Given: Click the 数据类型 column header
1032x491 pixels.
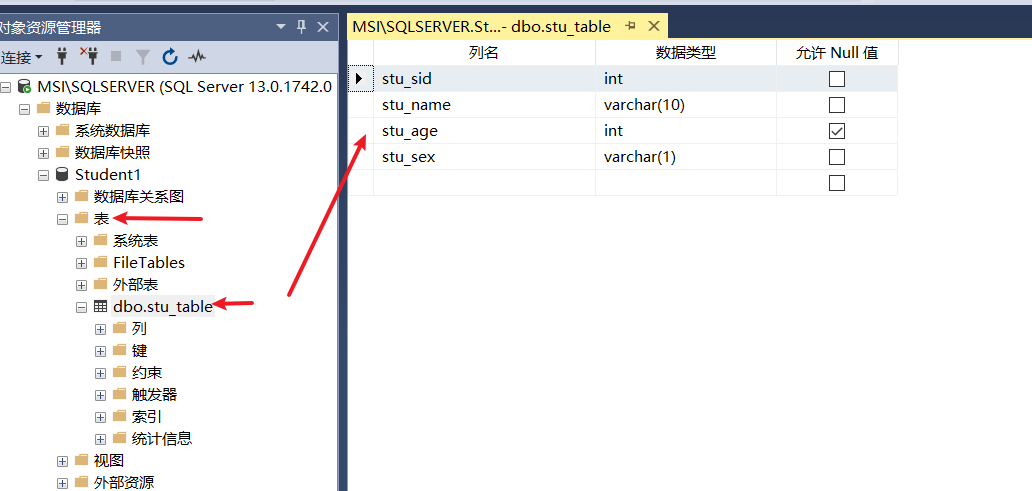Looking at the screenshot, I should pos(686,53).
